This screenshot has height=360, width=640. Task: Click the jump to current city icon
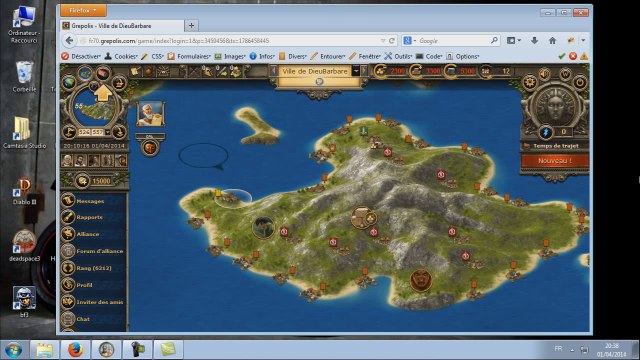tap(119, 83)
